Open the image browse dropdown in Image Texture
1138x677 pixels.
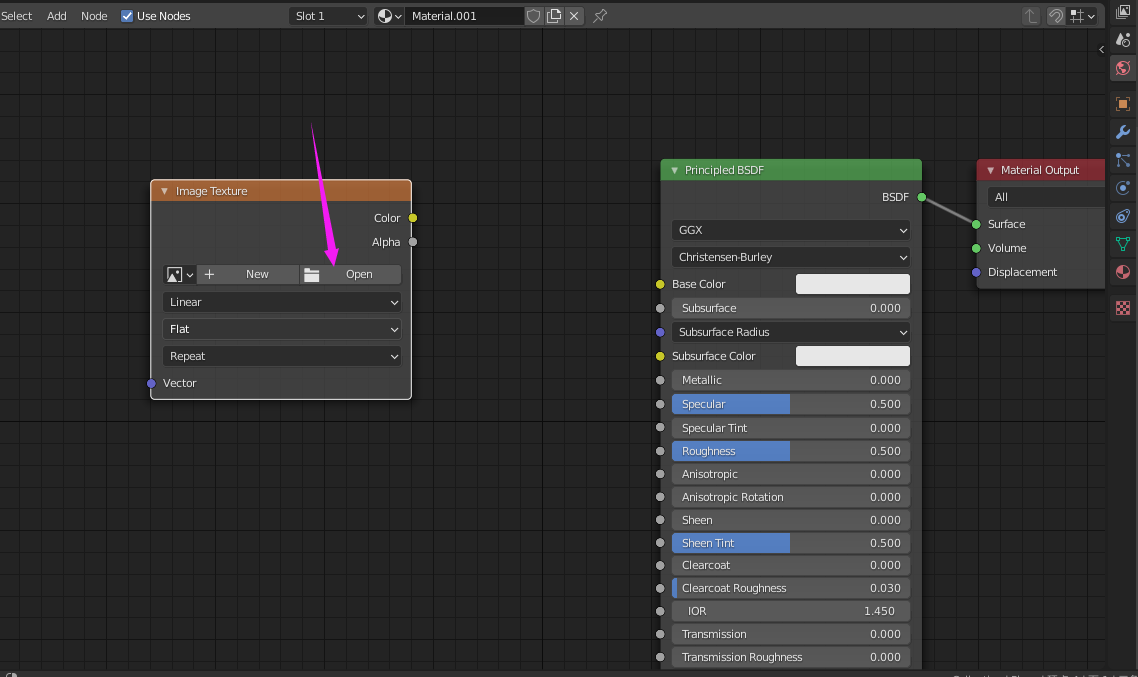tap(179, 274)
